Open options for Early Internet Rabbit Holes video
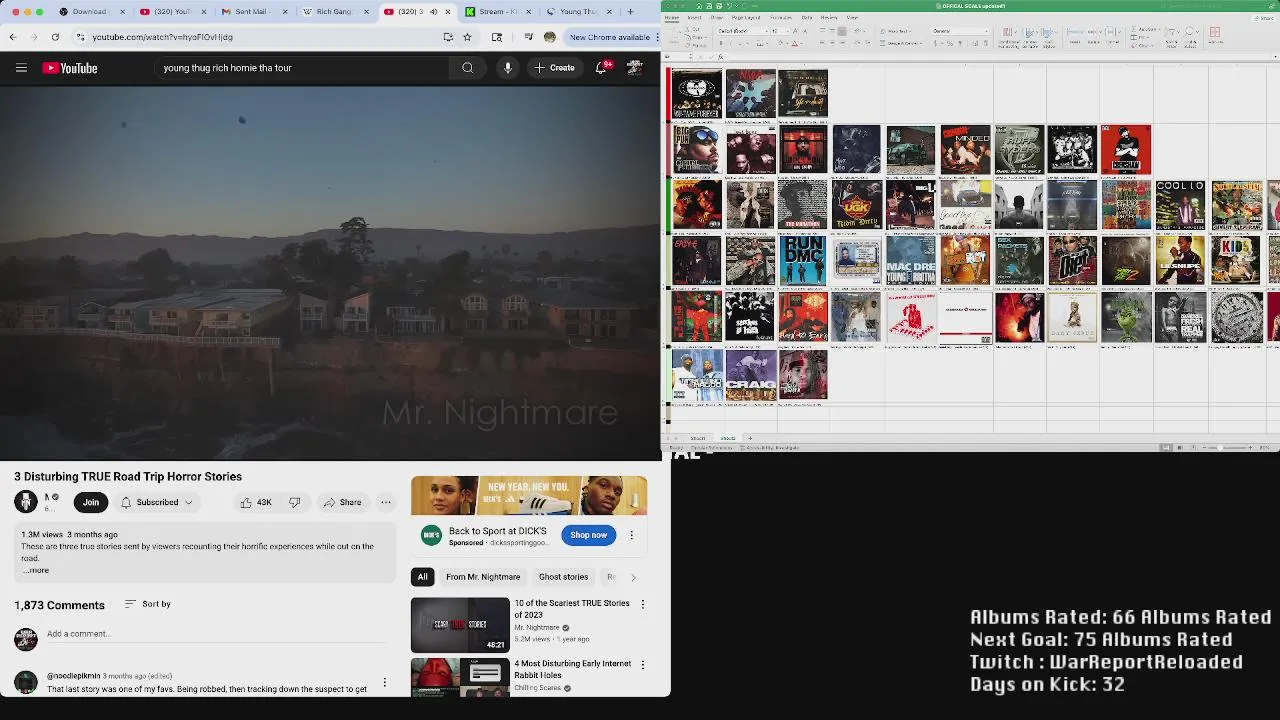Screen dimensions: 1280x720 [642, 664]
